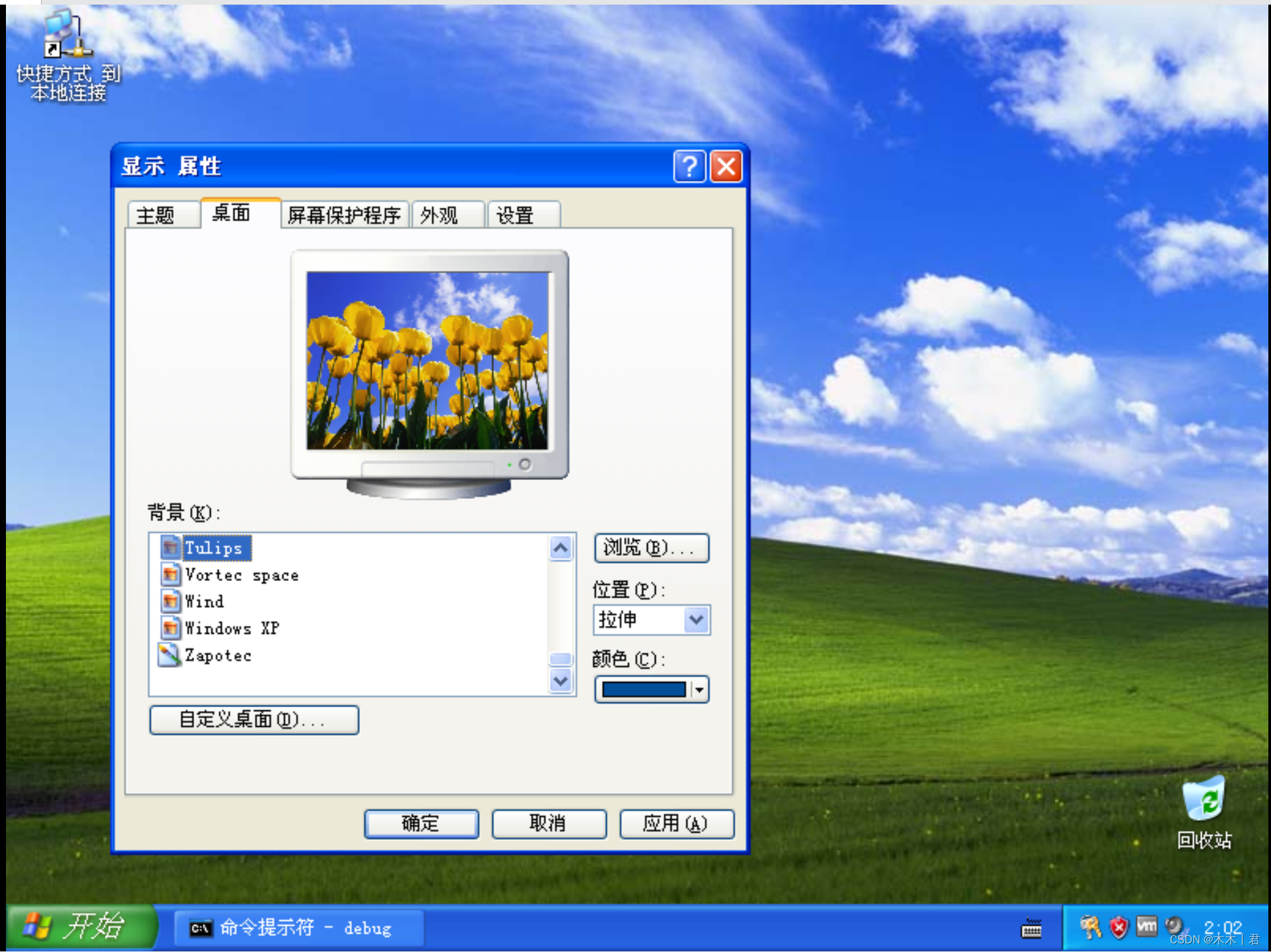Click the round tray icon beside the clock
Screen dimensions: 1271x952
tap(1174, 926)
